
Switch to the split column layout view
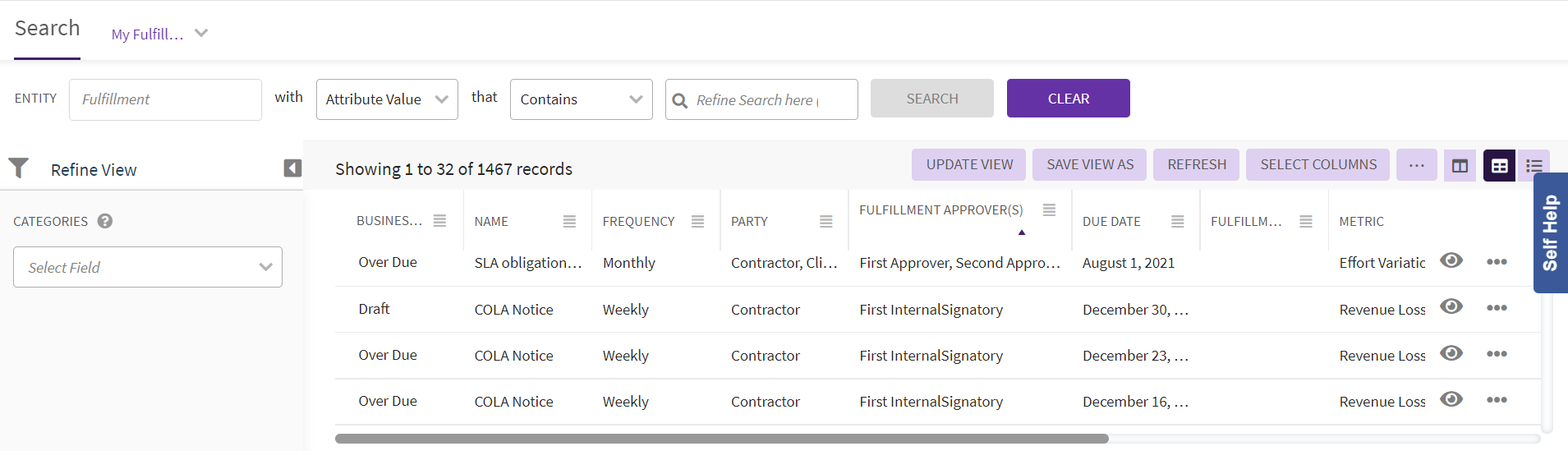click(1460, 166)
